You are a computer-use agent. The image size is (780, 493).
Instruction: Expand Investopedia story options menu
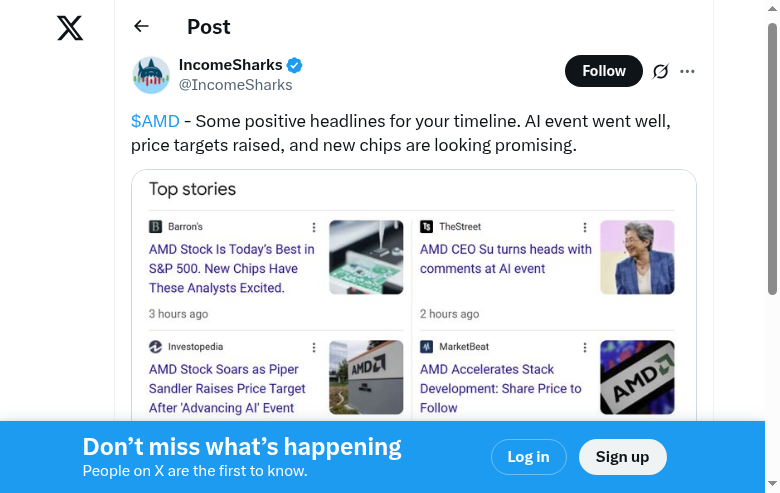[314, 347]
